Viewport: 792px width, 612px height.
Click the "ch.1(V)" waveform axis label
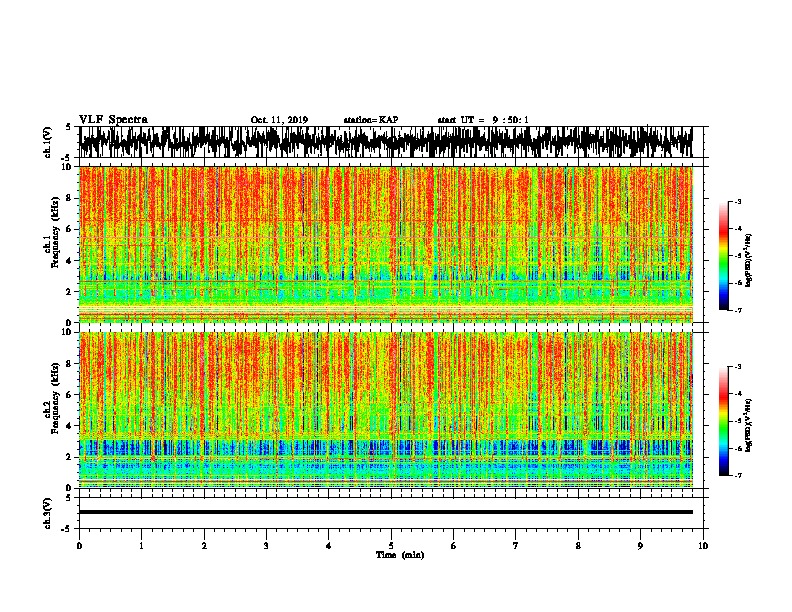pos(48,142)
